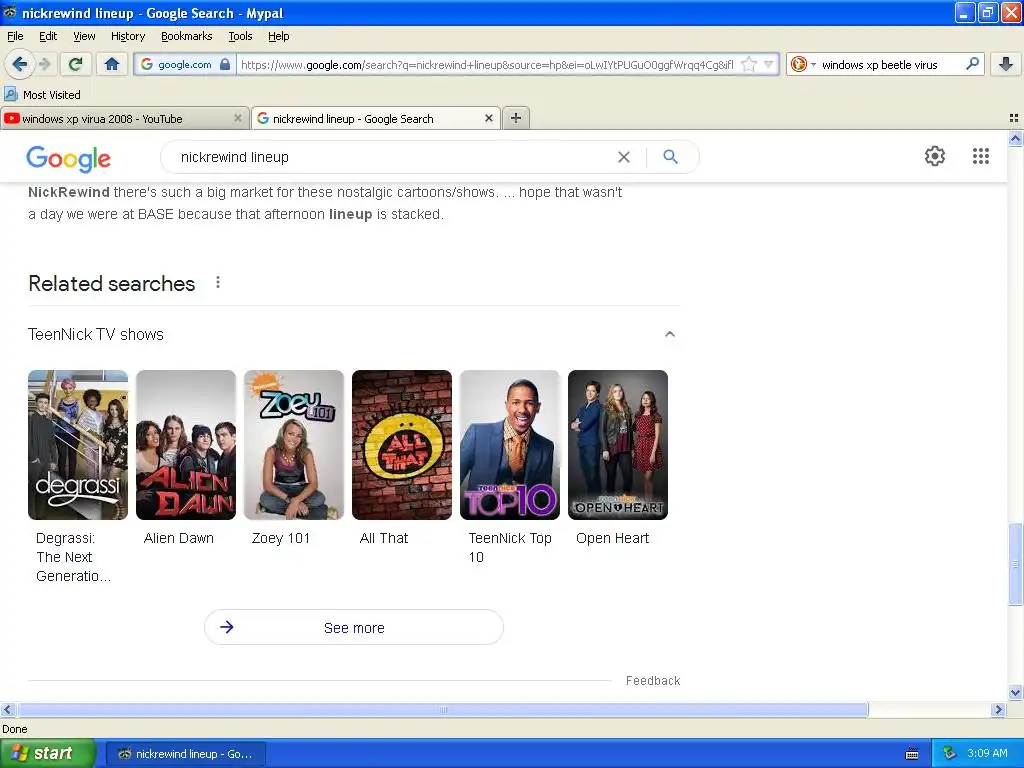This screenshot has width=1024, height=768.
Task: Open the Downloads arrow button
Action: coord(1006,64)
